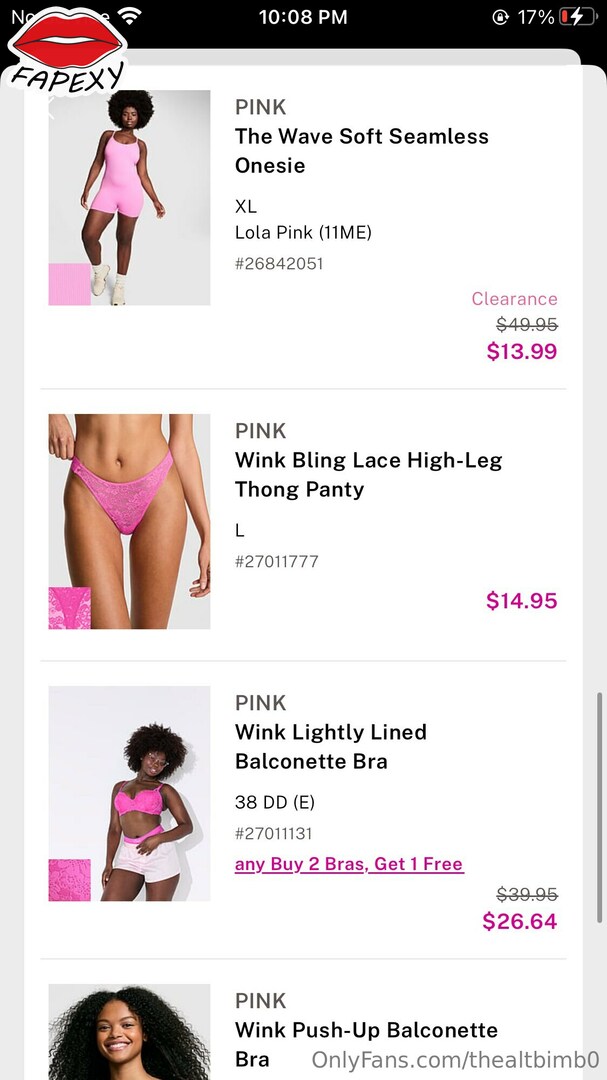
Task: Open the Wink Bling Lace Thong photo
Action: click(130, 521)
